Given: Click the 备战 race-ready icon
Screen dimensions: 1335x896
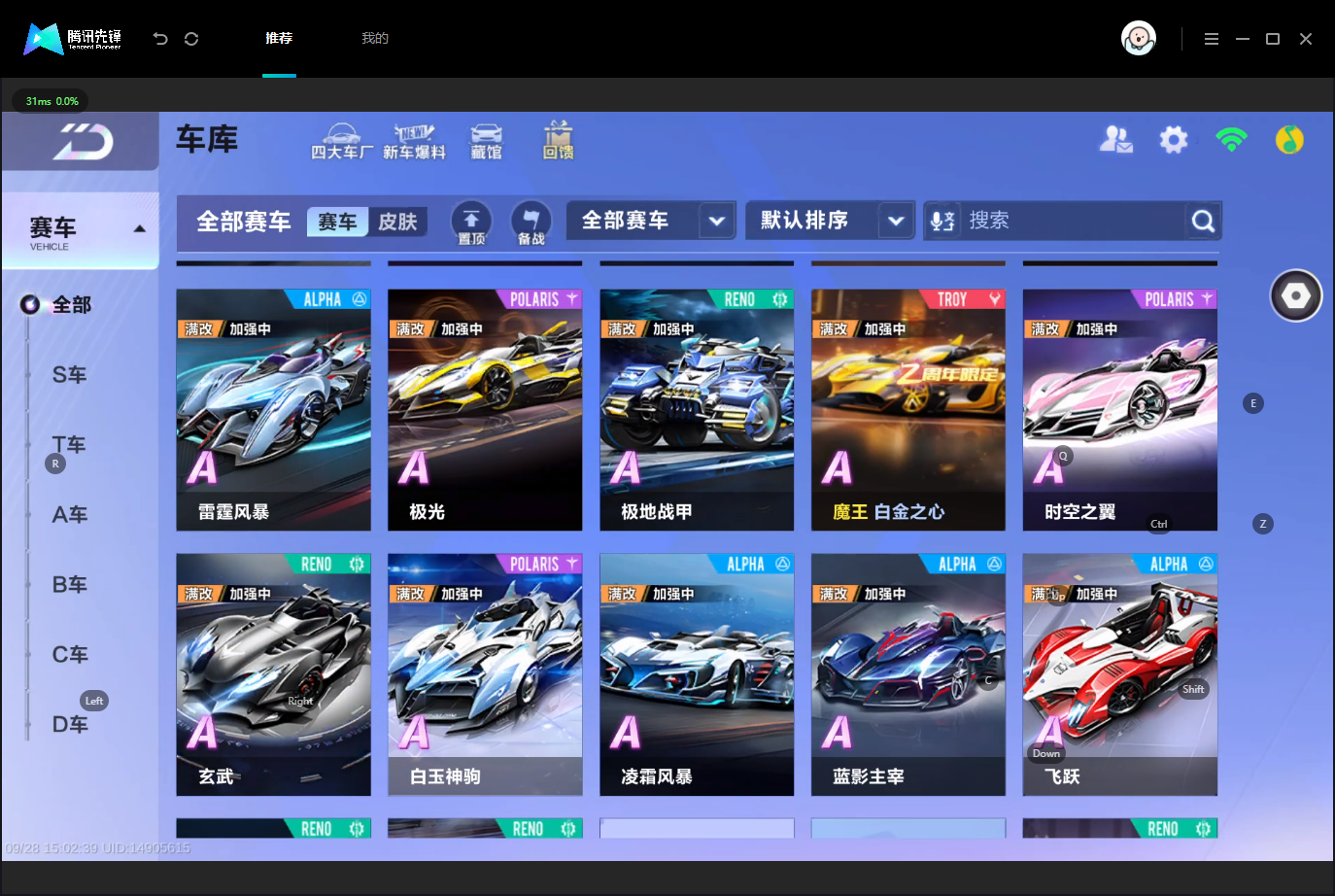Looking at the screenshot, I should tap(531, 223).
